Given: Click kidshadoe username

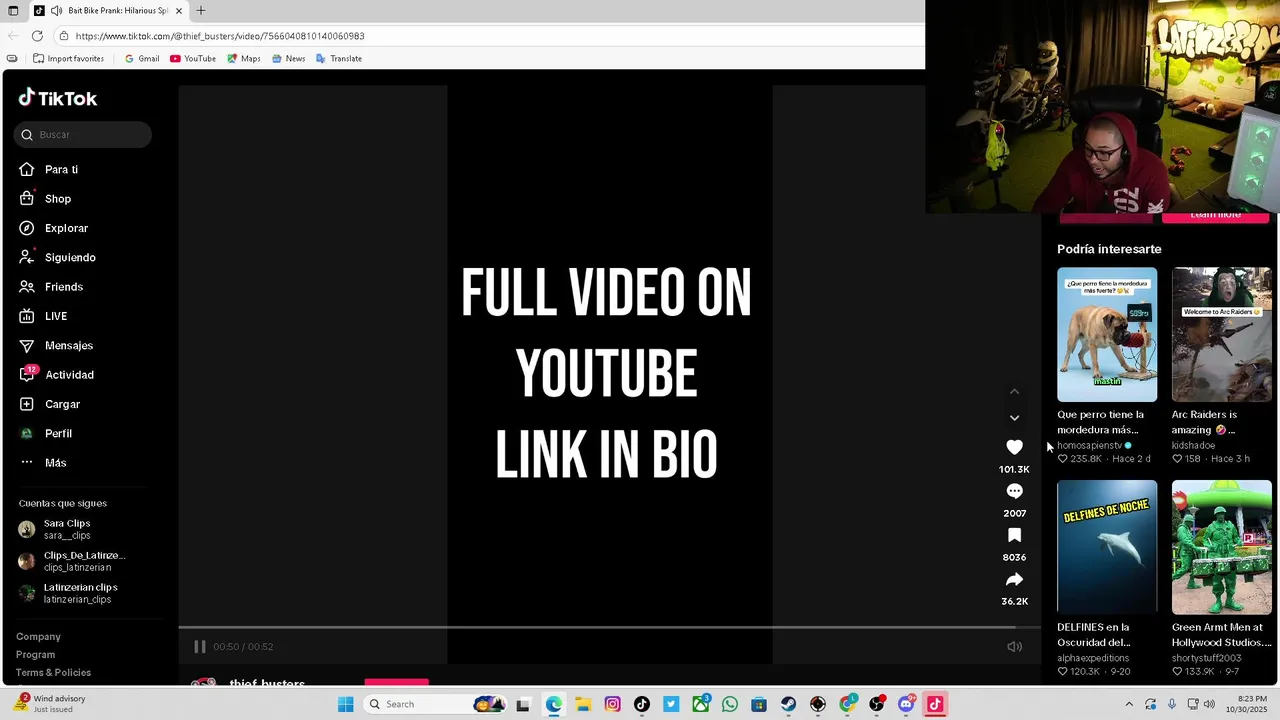Looking at the screenshot, I should (1193, 445).
